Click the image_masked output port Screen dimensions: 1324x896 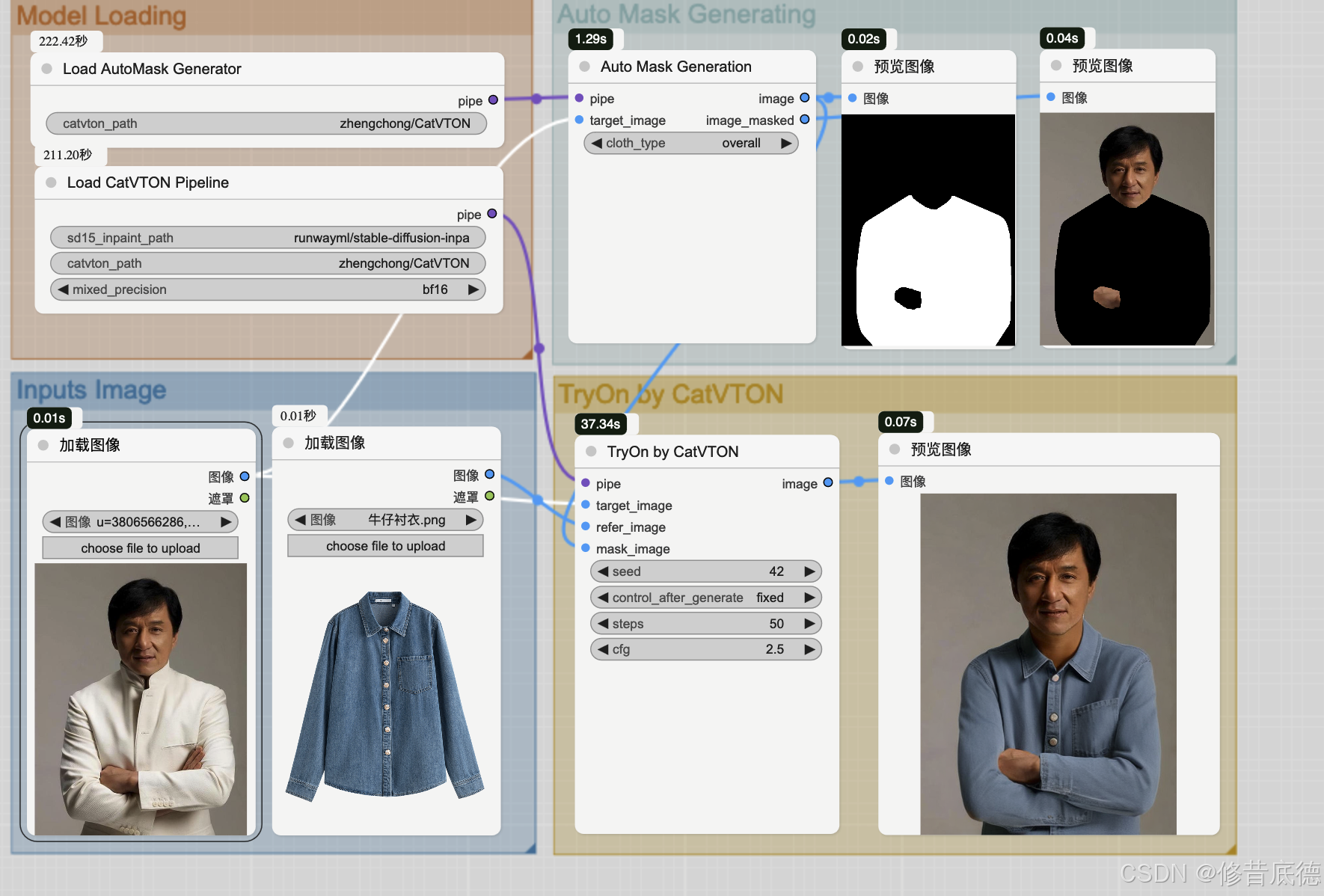click(805, 120)
